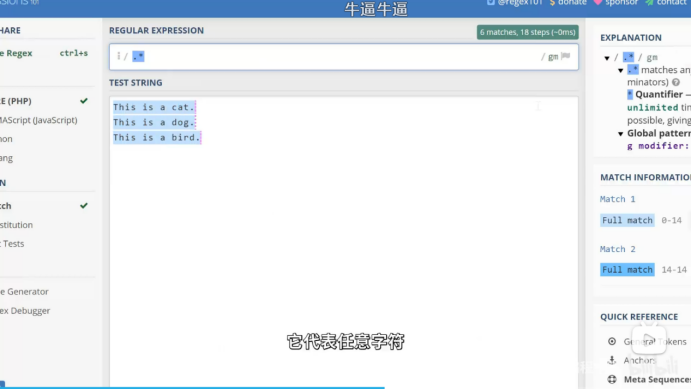
Task: Click the Match 1 heading
Action: 617,199
